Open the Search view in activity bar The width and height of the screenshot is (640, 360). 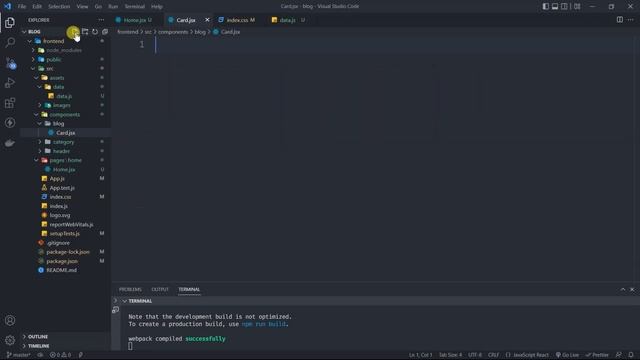pos(10,42)
